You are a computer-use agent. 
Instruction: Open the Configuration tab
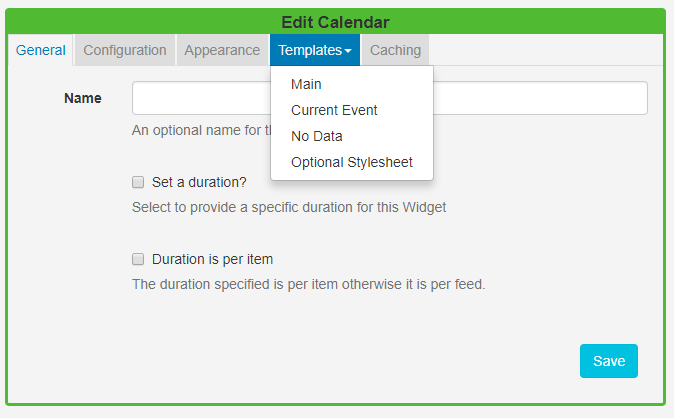pos(125,50)
